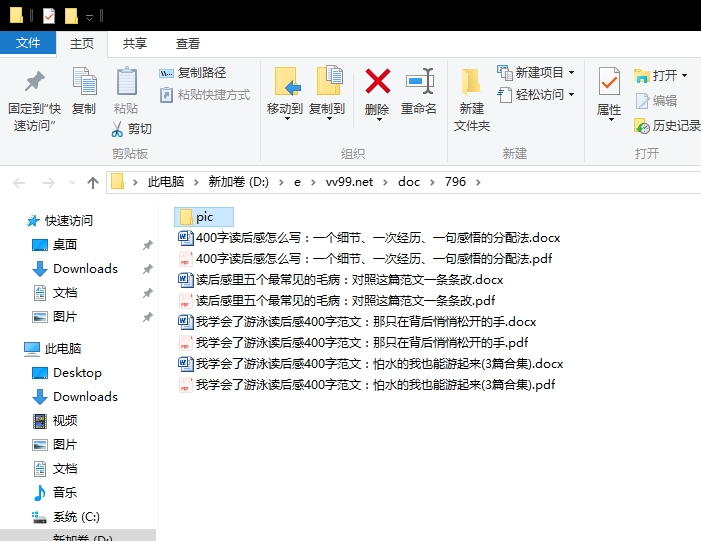Open the 文件 (File) tab
701x541 pixels.
28,43
